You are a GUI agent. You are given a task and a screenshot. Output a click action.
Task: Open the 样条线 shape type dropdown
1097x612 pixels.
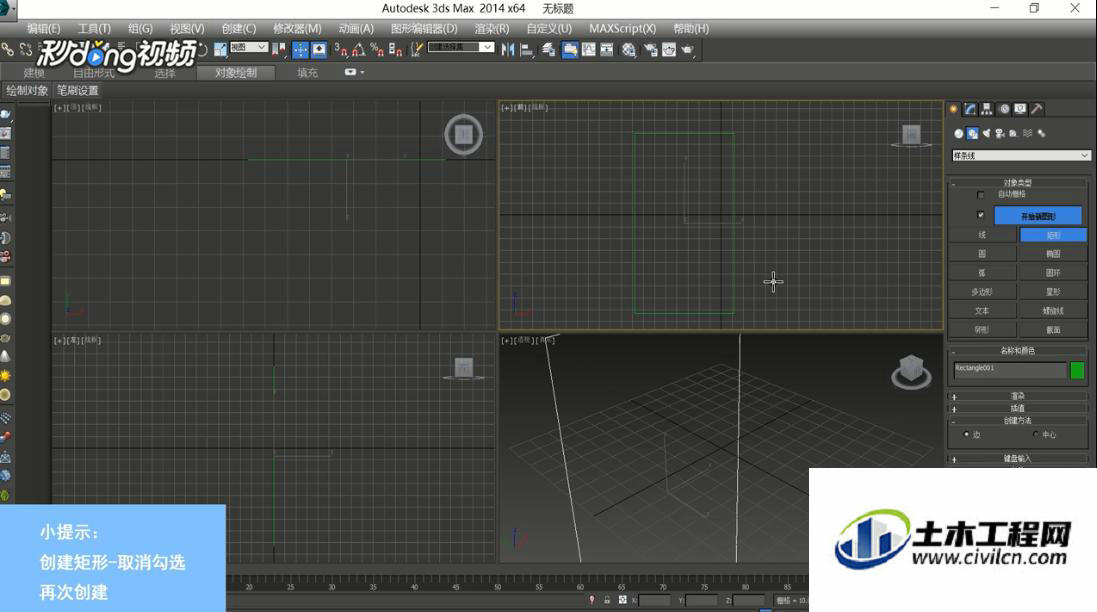pos(1021,155)
